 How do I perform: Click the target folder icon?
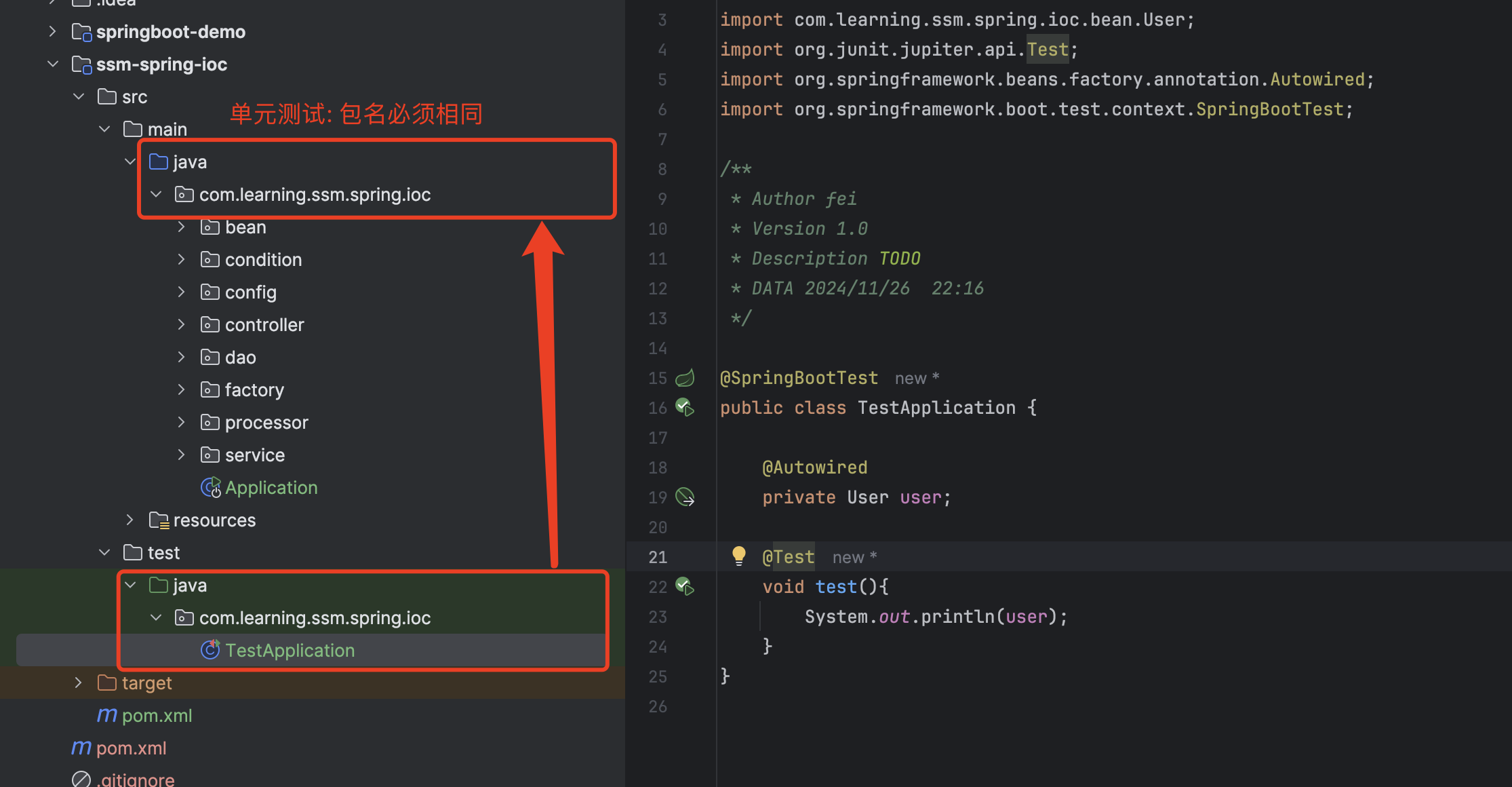click(x=107, y=683)
